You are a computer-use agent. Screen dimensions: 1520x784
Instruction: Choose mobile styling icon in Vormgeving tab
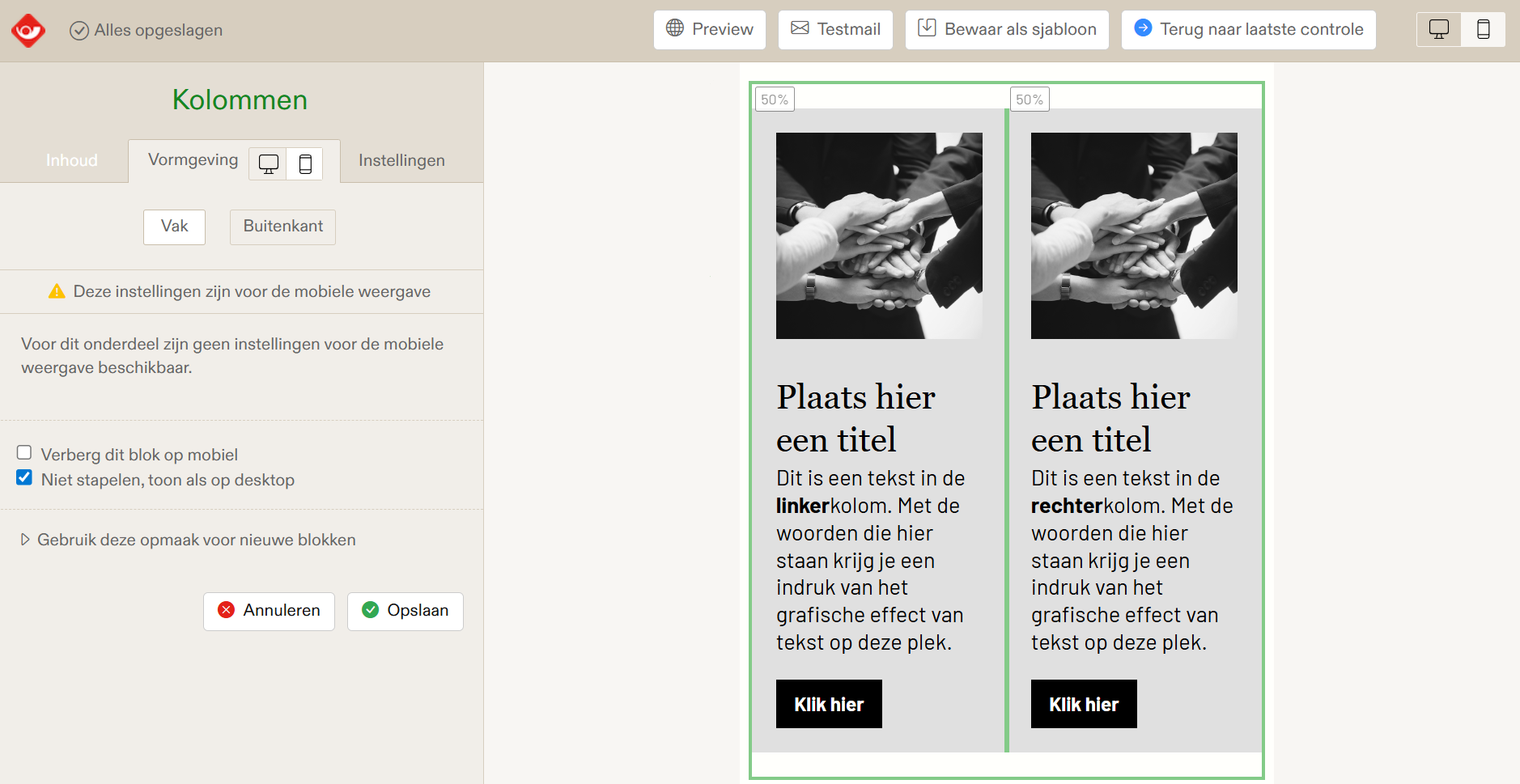[x=305, y=164]
